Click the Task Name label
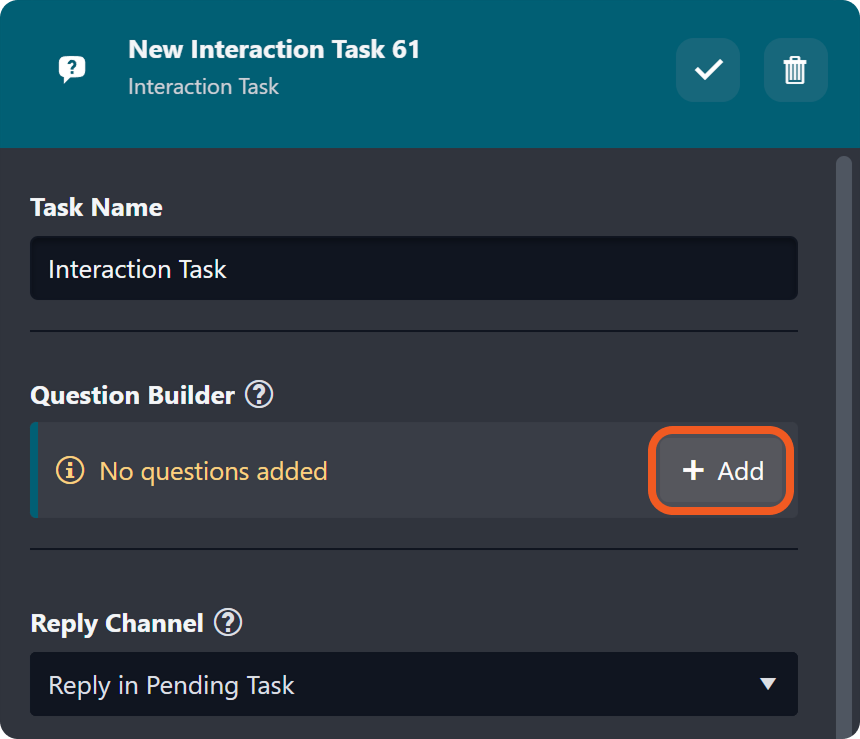The width and height of the screenshot is (860, 739). coord(96,207)
